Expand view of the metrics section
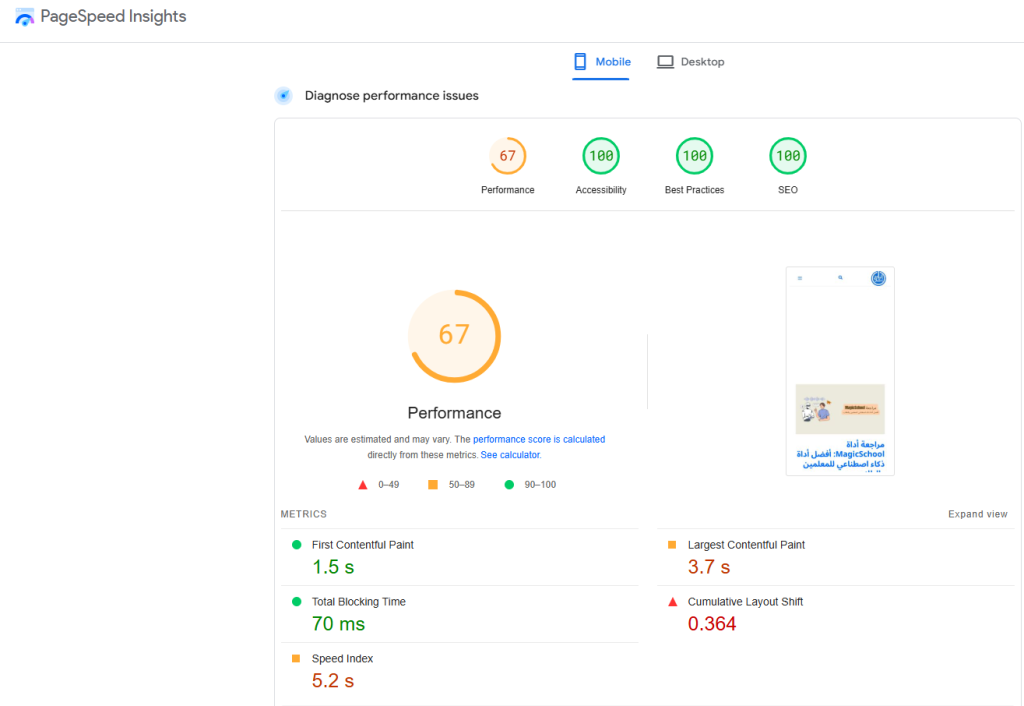Viewport: 1024px width, 706px height. click(x=977, y=514)
